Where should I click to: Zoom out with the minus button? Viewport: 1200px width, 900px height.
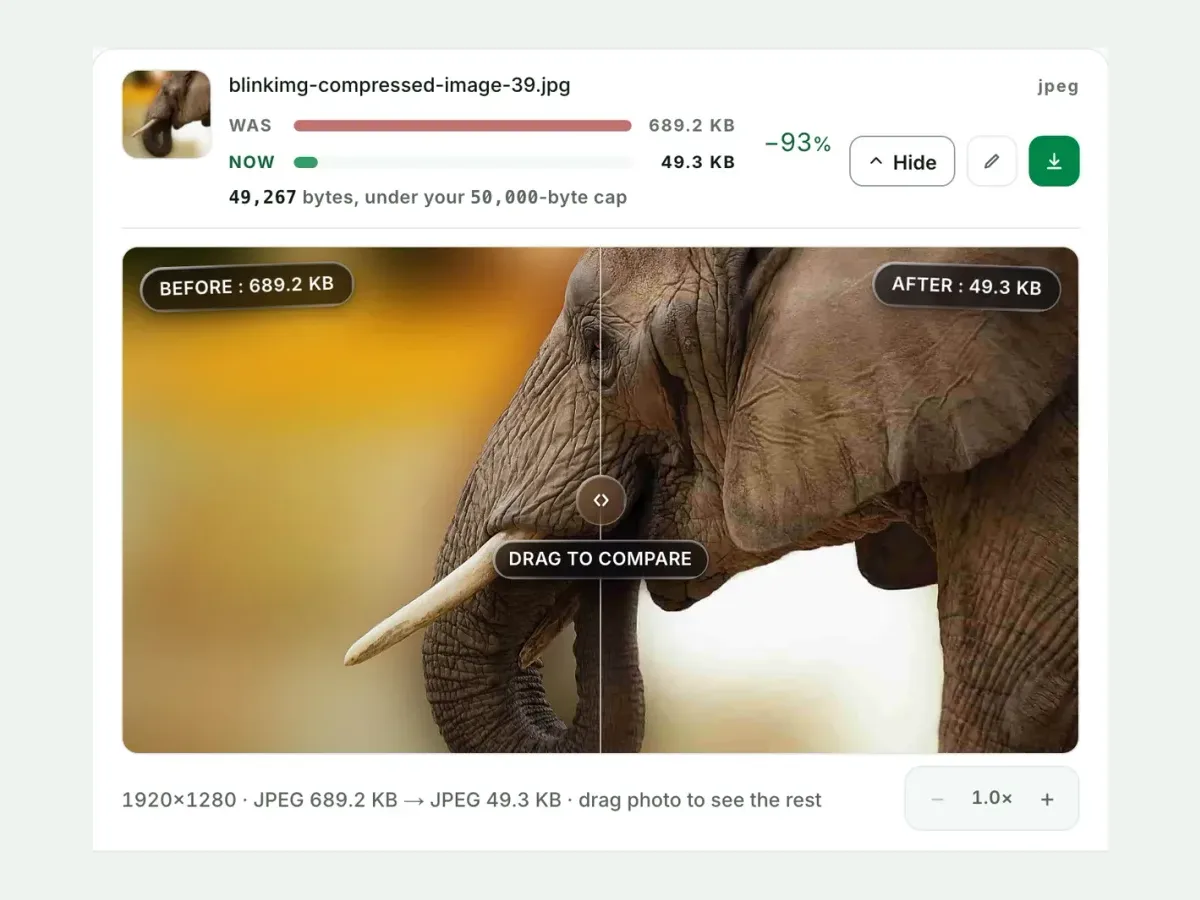coord(937,799)
